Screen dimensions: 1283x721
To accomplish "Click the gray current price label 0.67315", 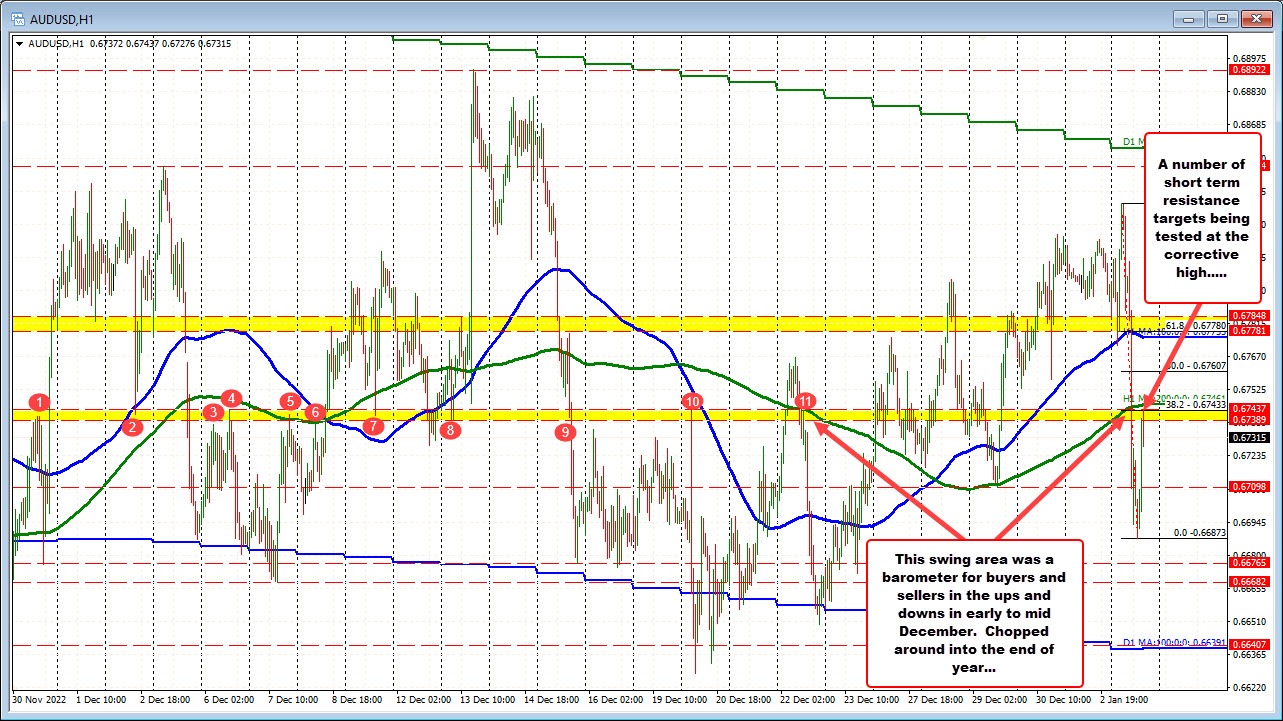I will (x=1247, y=438).
